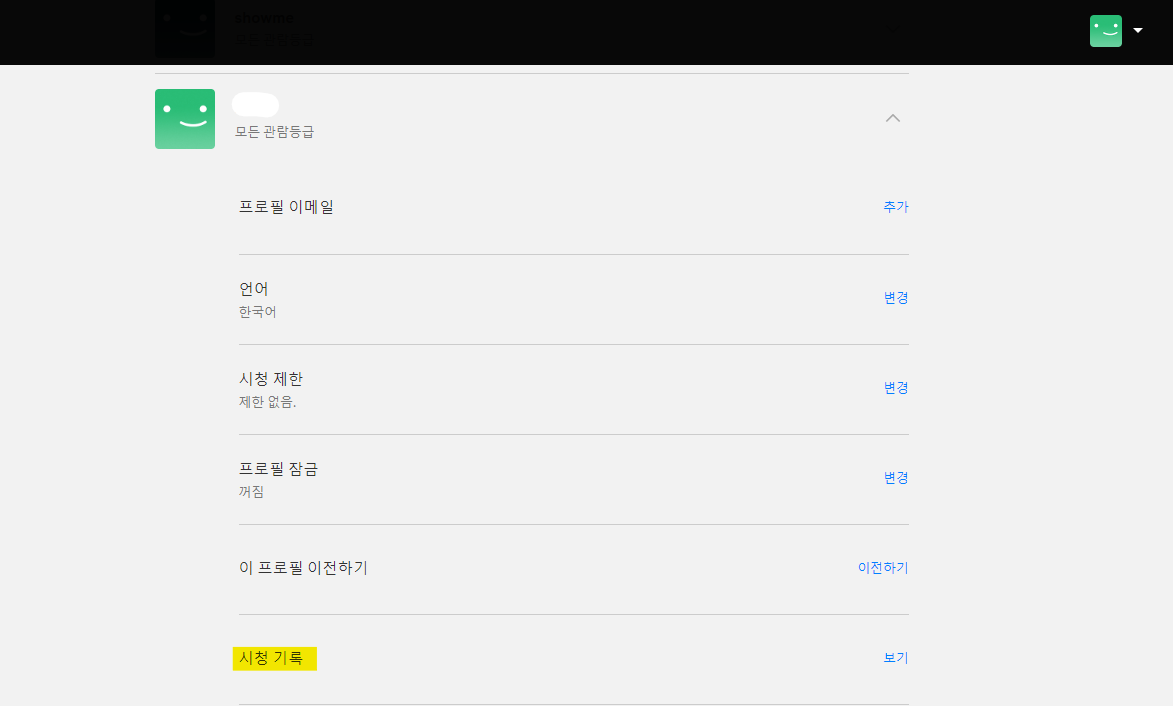
Task: Click the 한국어 language value text
Action: (x=257, y=312)
